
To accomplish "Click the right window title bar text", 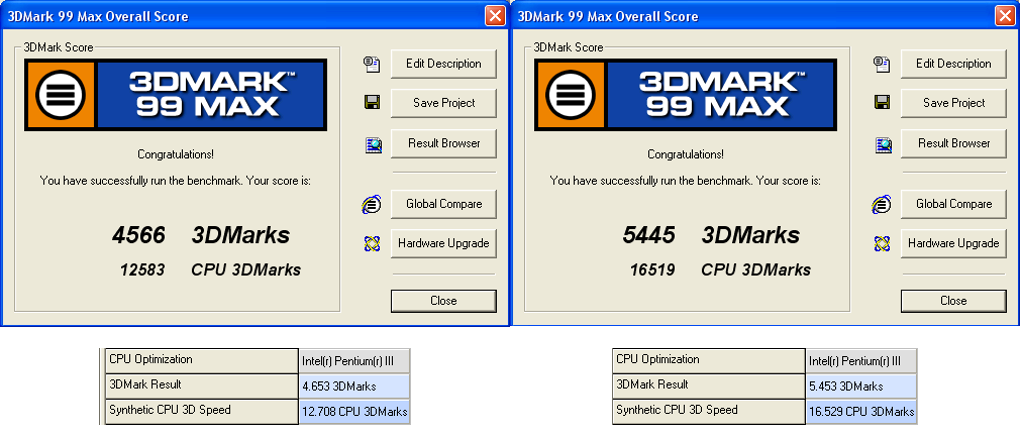I will (x=608, y=16).
